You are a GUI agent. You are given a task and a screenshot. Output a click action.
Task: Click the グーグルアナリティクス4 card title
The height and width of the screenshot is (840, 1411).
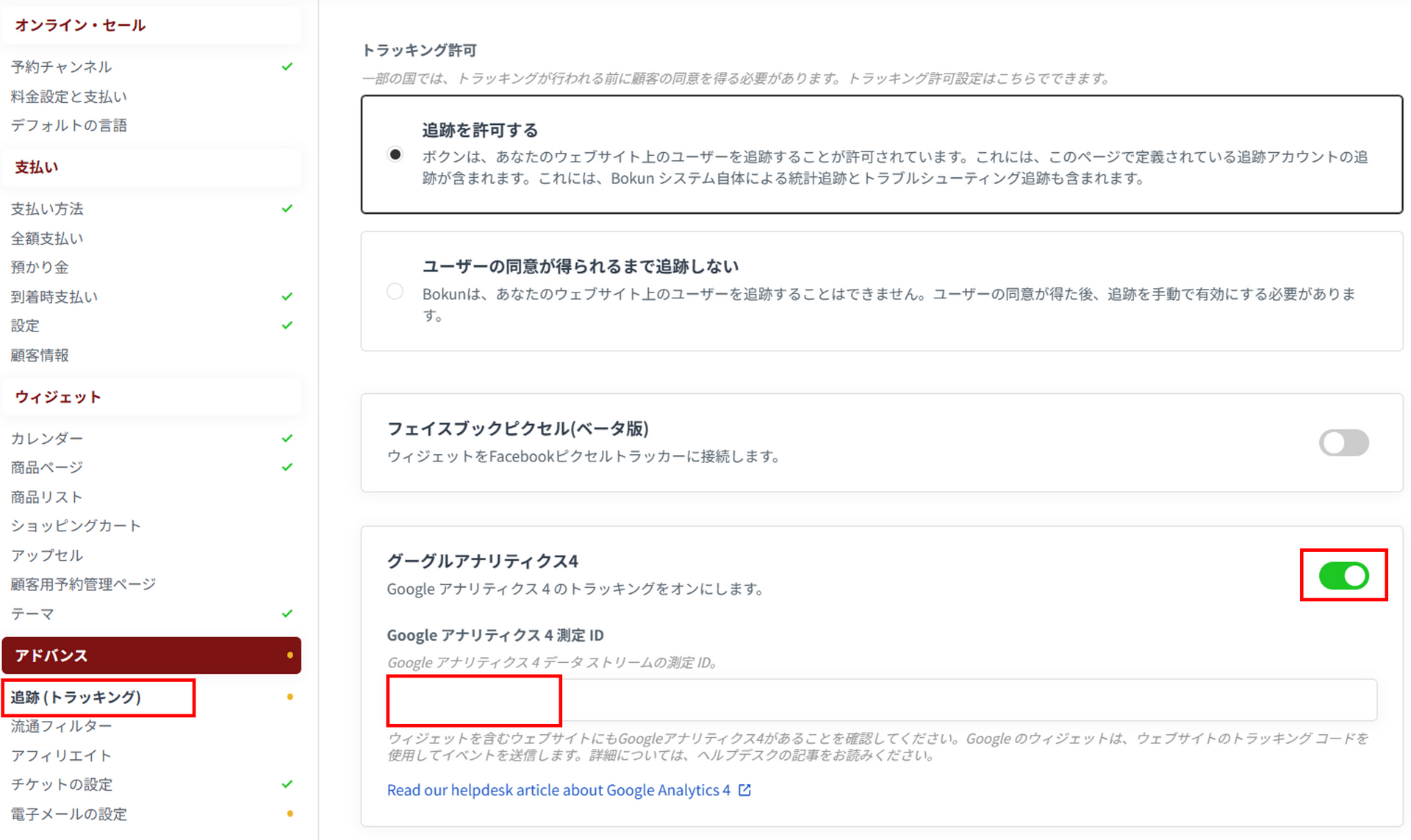[483, 561]
